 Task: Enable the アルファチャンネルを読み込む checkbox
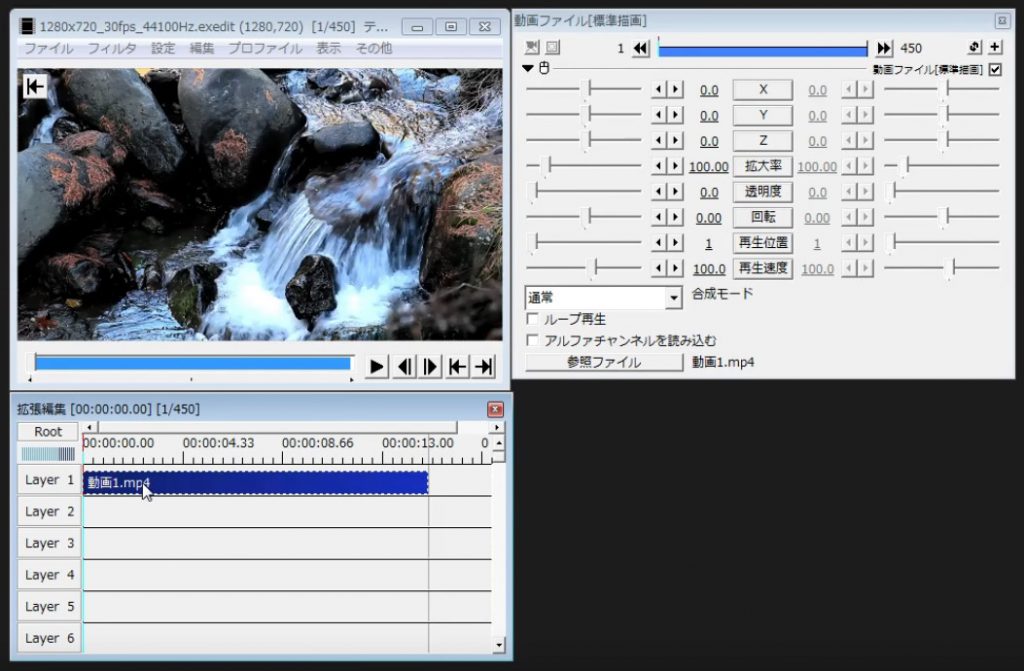click(x=535, y=338)
